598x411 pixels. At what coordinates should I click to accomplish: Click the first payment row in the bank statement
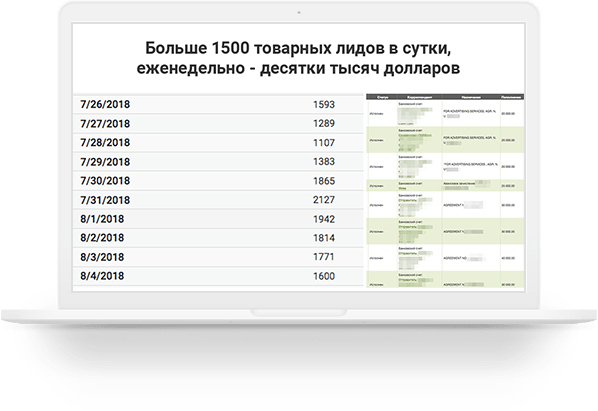point(445,113)
